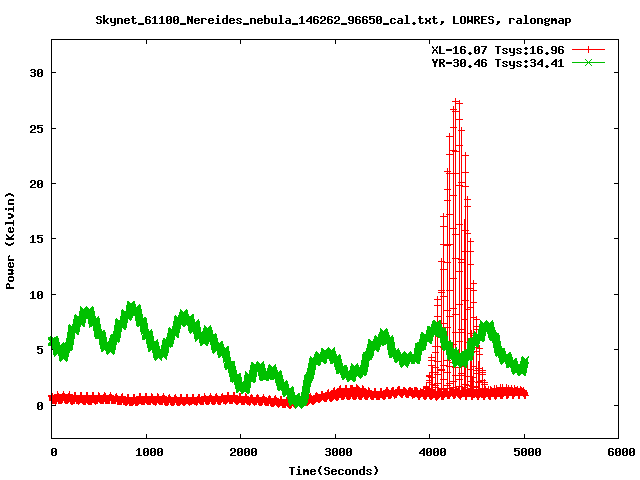Click the plot title text at top
Viewport: 640px width, 480px height.
pos(334,19)
